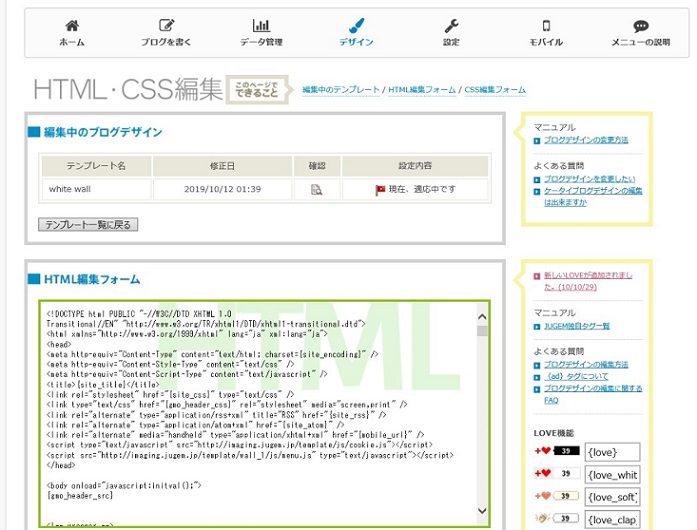Click the soft love heart counter icon
Image resolution: width=697 pixels, height=530 pixels.
557,495
